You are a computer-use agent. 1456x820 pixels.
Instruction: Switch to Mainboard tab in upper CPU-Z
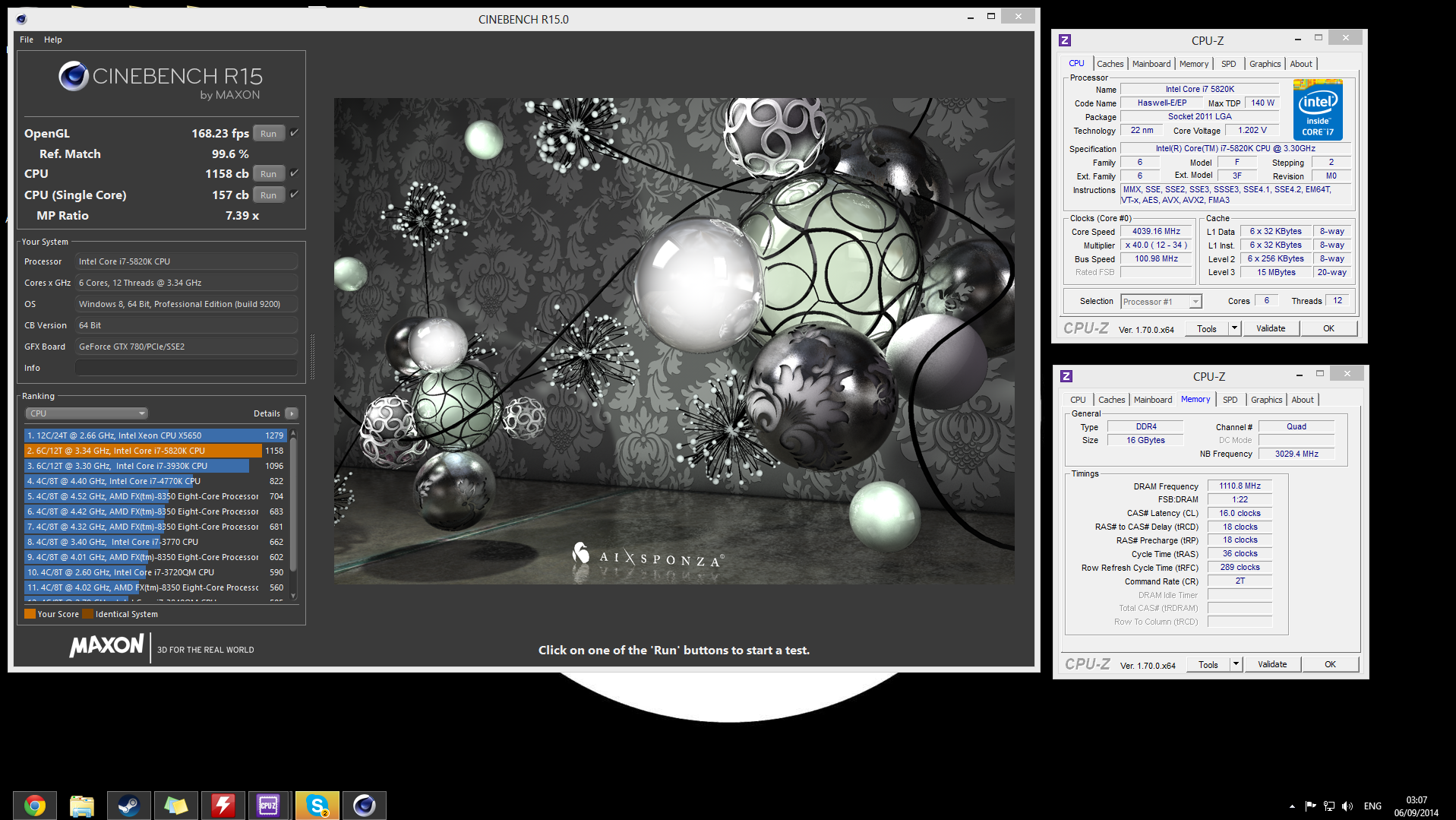(x=1151, y=64)
